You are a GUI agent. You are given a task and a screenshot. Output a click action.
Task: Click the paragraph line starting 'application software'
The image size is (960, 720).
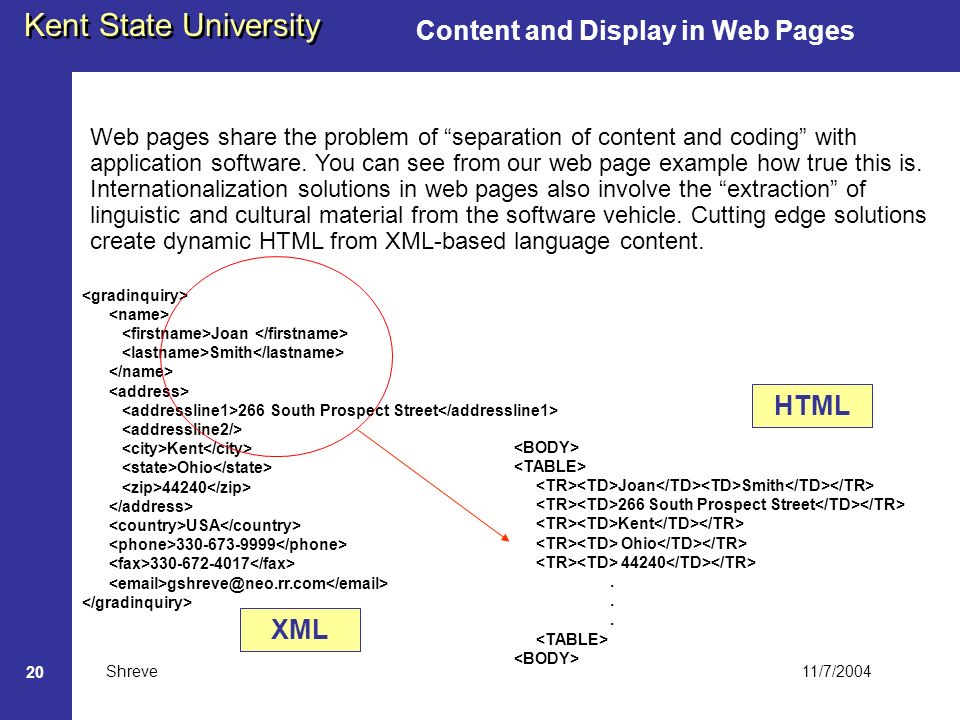pos(506,163)
